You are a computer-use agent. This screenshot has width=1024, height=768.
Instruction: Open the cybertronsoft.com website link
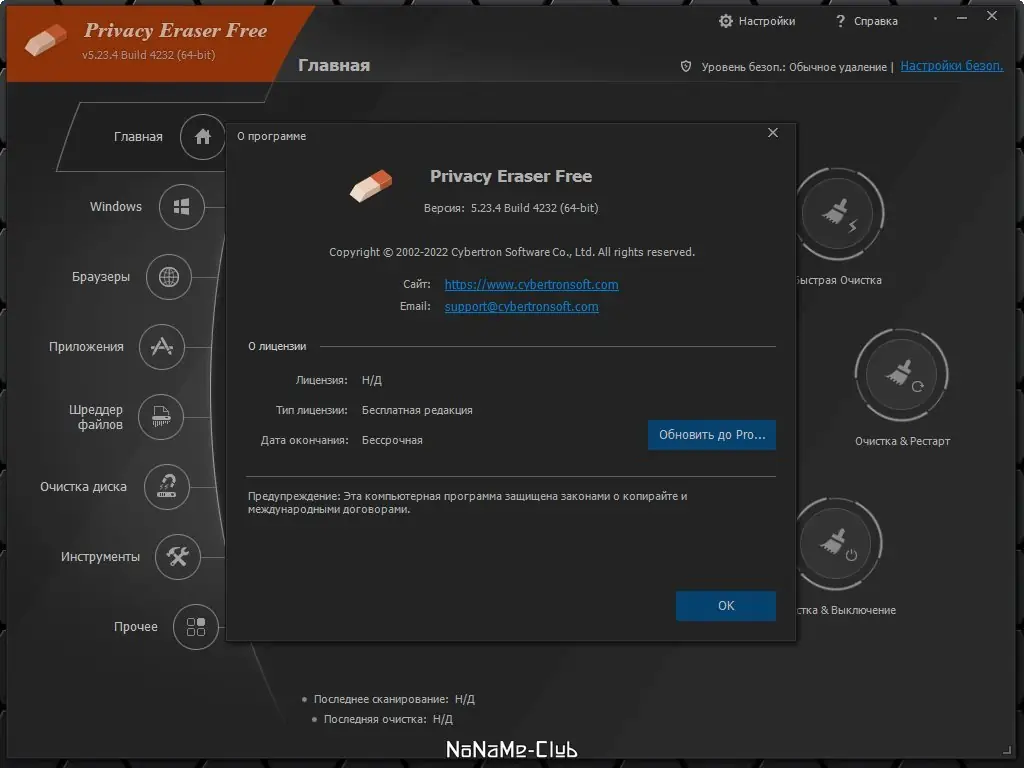pos(531,284)
